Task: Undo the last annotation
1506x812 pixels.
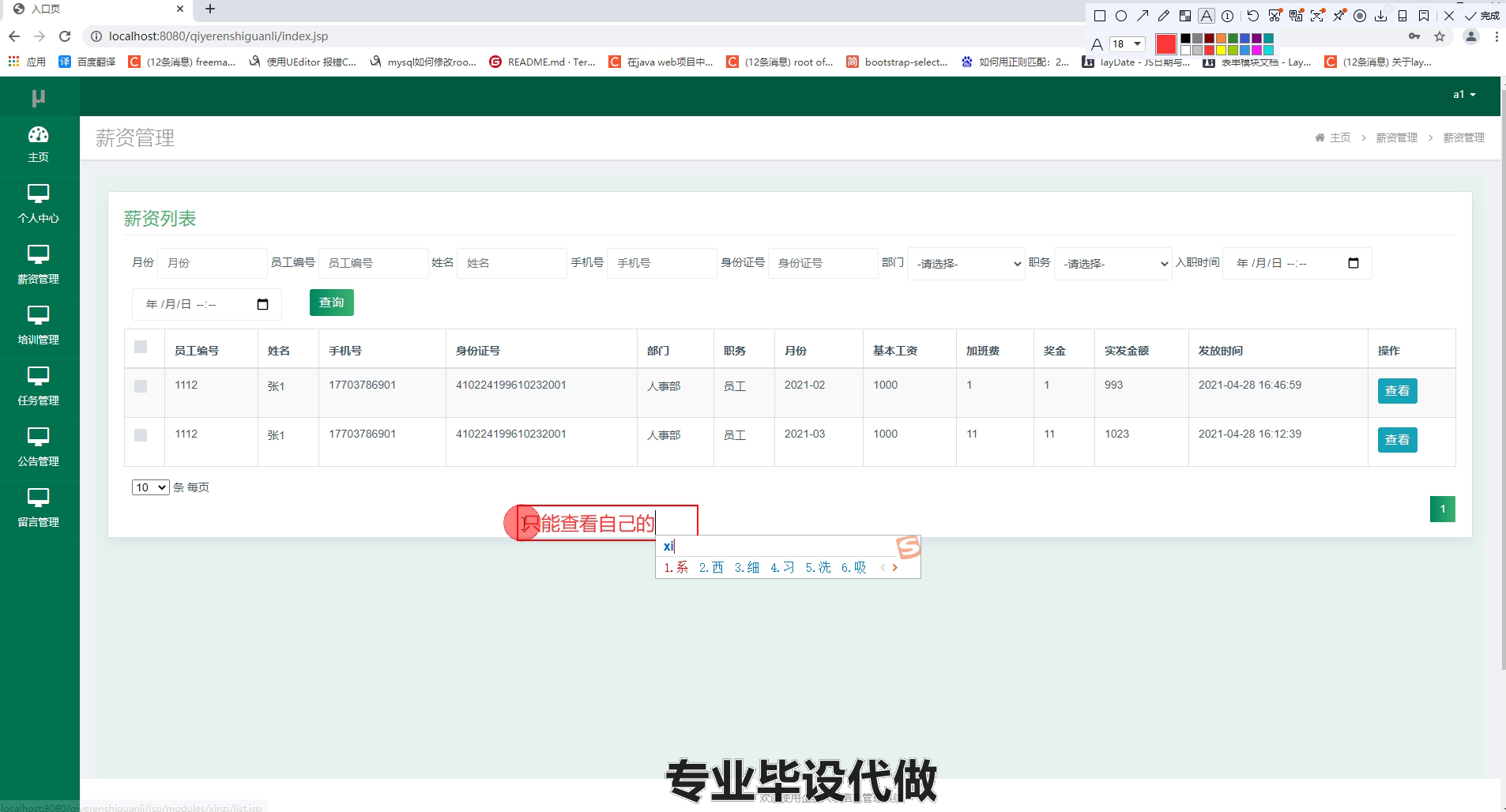Action: click(x=1253, y=16)
